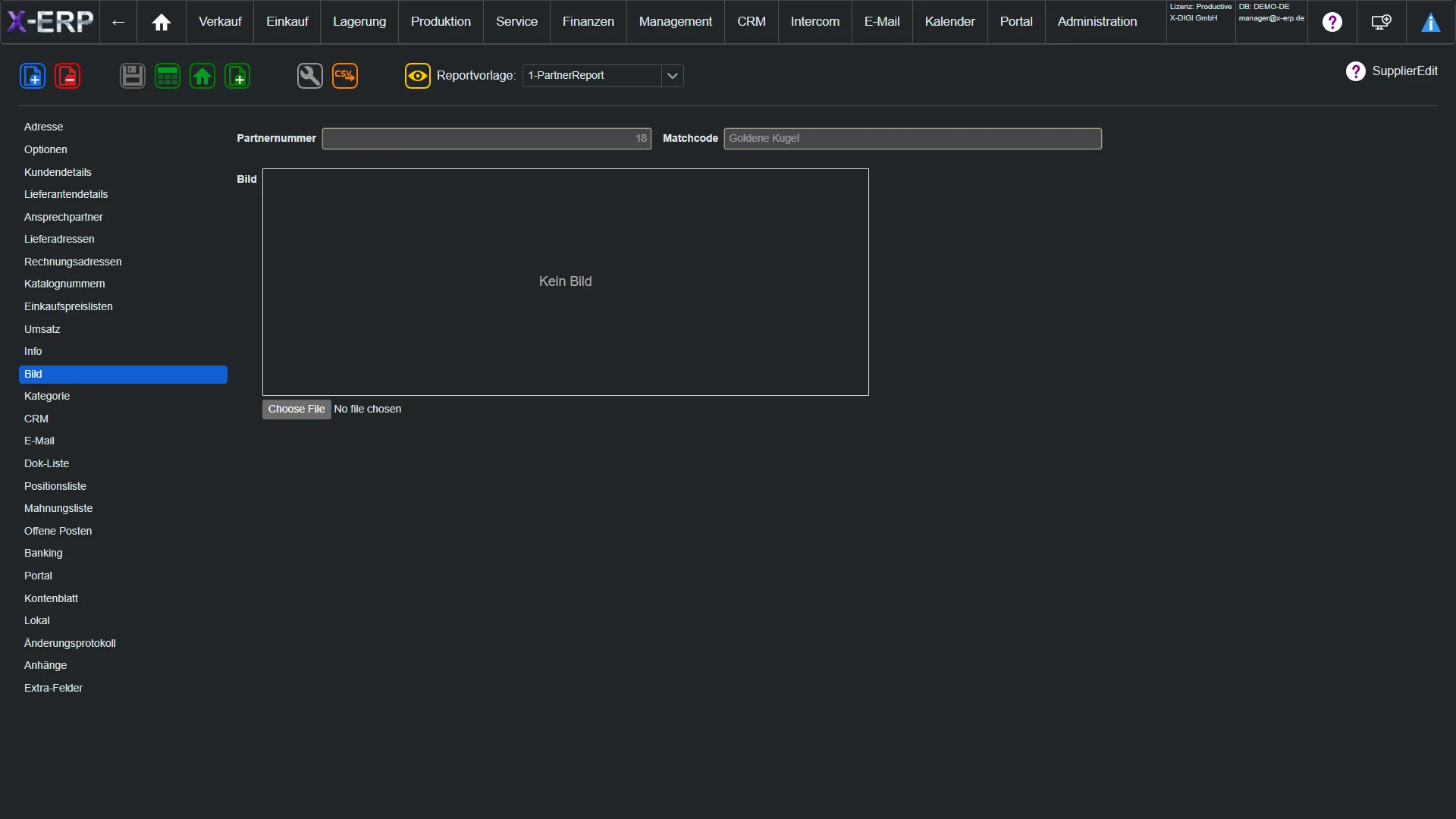The image size is (1456, 819).
Task: Select CRM in the sidebar
Action: (x=123, y=419)
